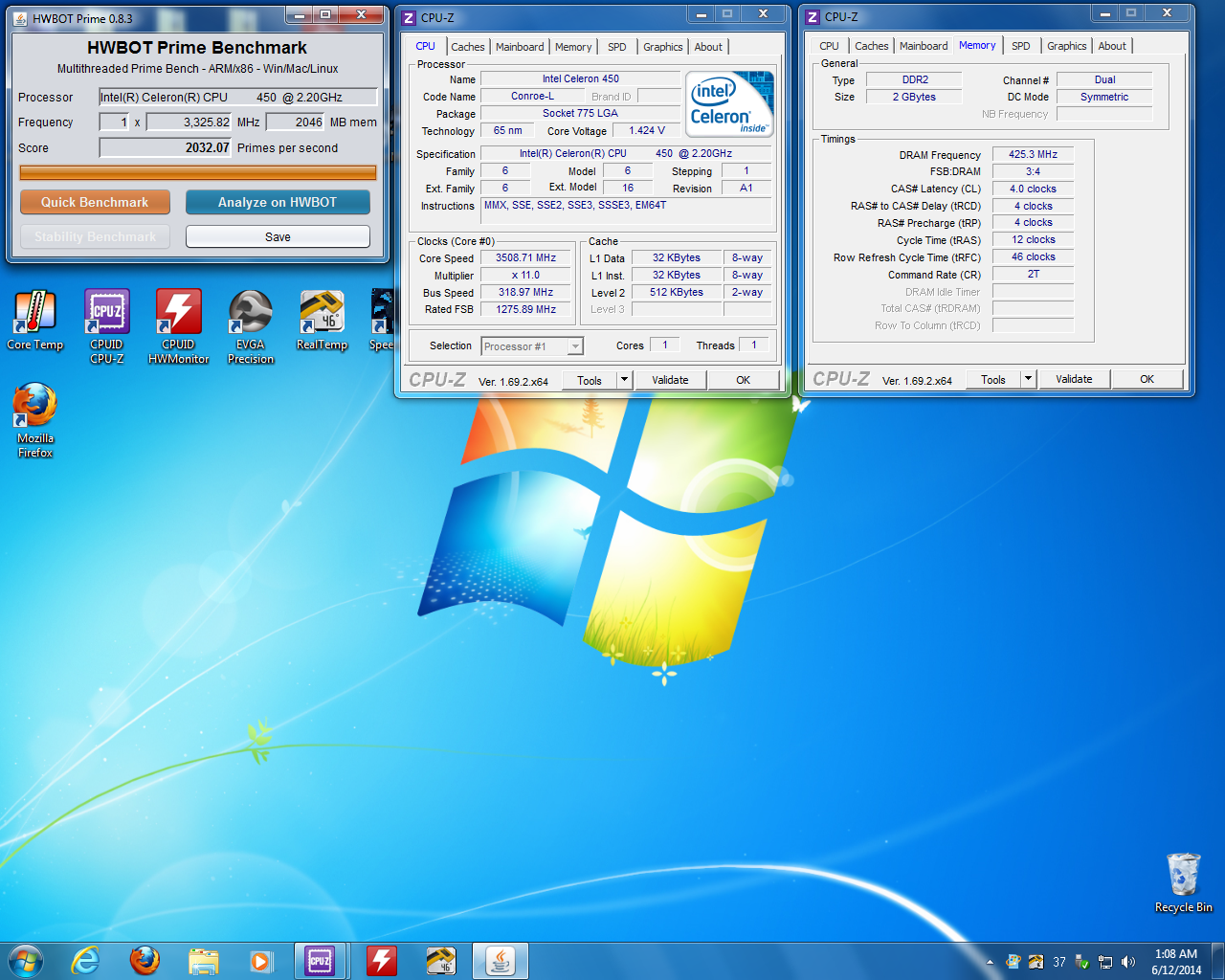Click Analyze on HWBOT button
Screen dimensions: 1225x980
278,202
